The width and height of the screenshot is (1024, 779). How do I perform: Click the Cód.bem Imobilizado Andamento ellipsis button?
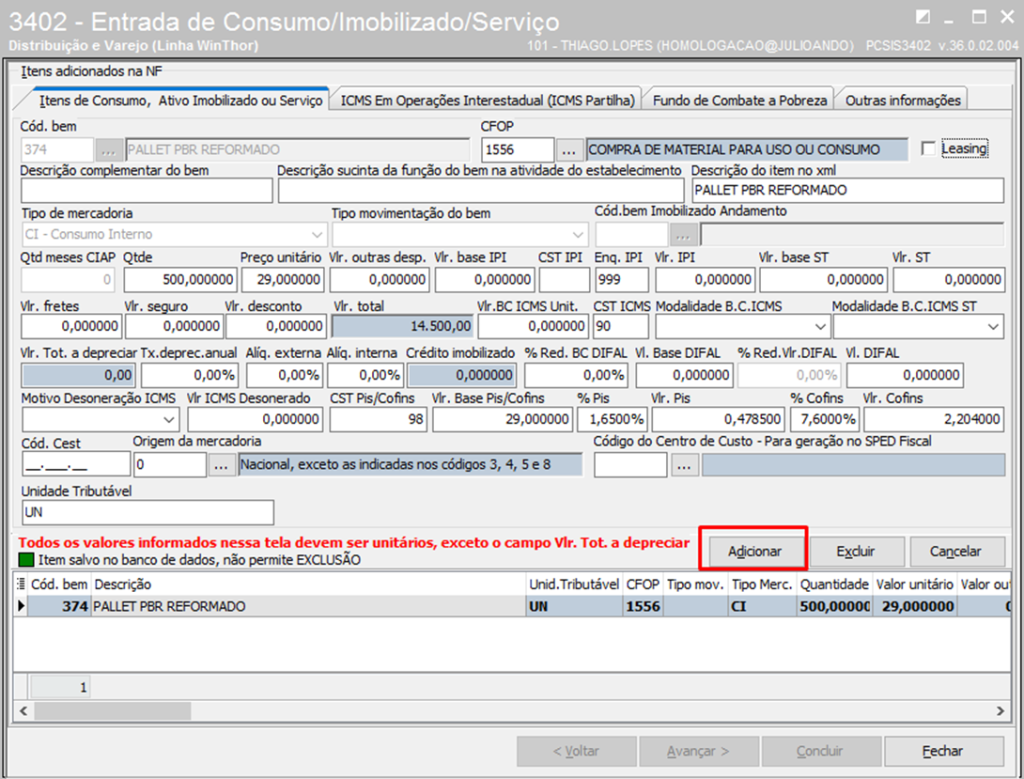pos(684,235)
